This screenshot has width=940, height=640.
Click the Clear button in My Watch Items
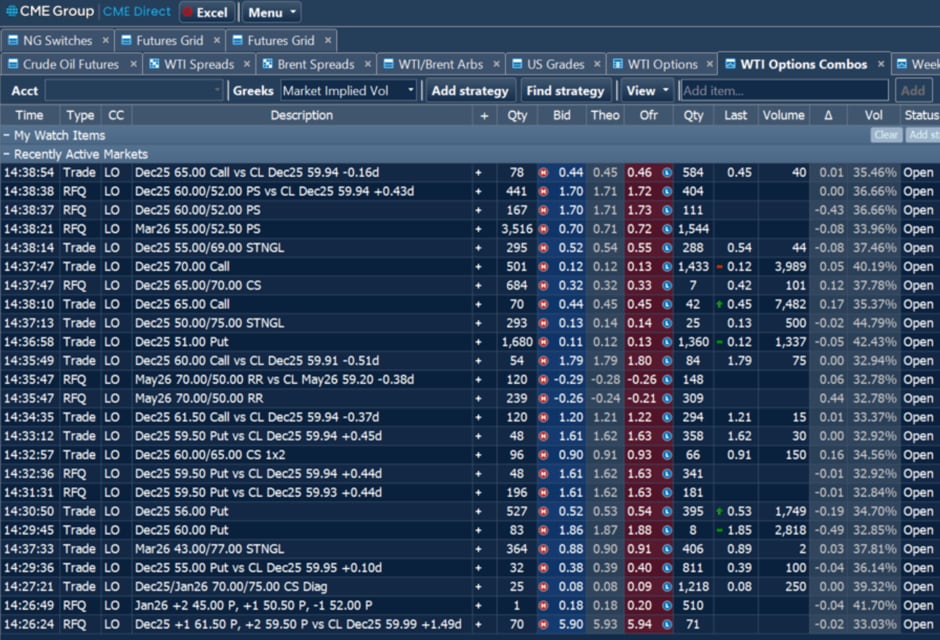click(x=885, y=135)
